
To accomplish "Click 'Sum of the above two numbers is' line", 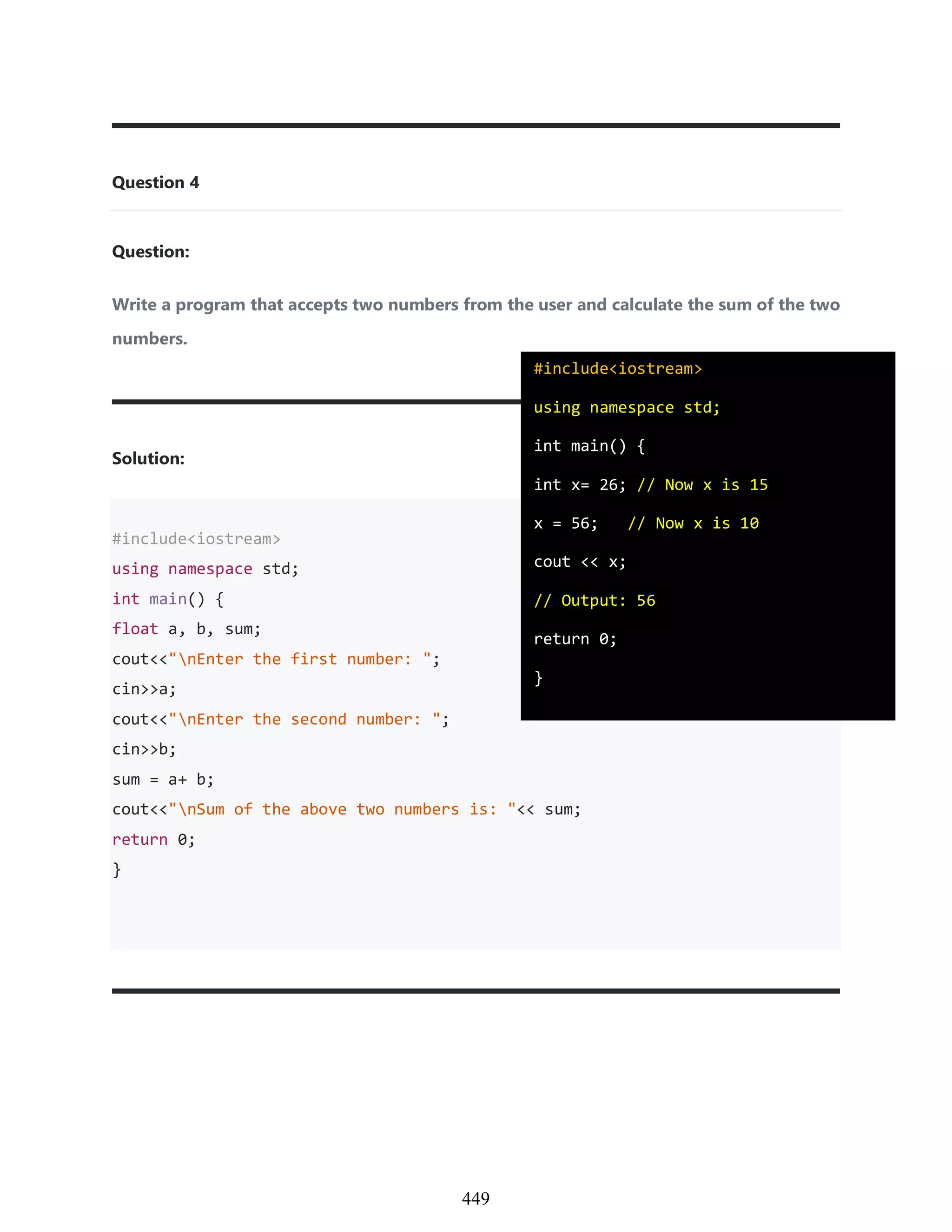I will [346, 809].
